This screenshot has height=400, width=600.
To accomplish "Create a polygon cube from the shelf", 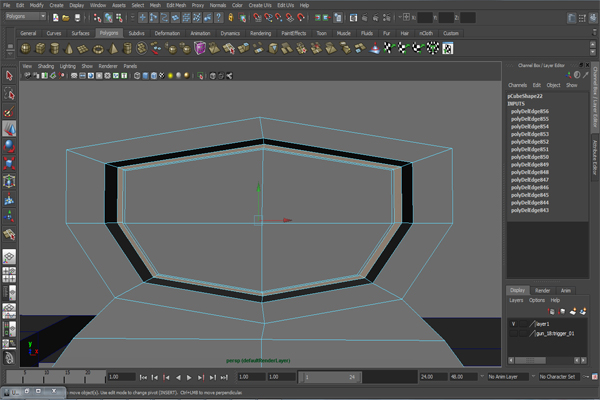I will [40, 49].
